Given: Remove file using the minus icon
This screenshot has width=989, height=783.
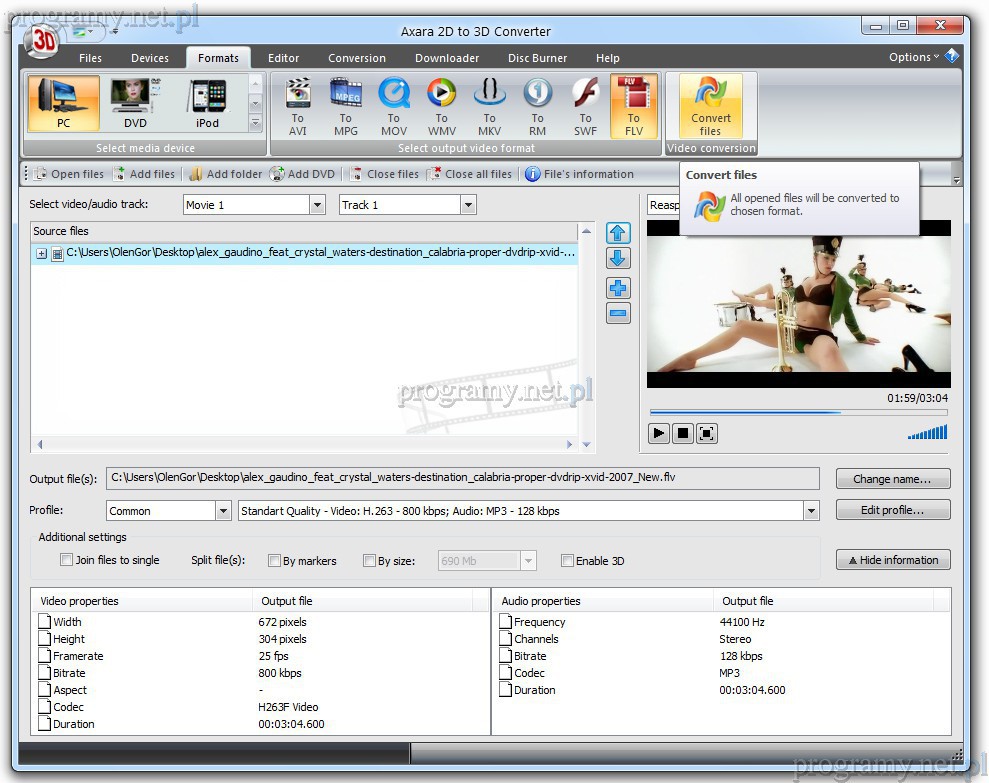Looking at the screenshot, I should (618, 313).
